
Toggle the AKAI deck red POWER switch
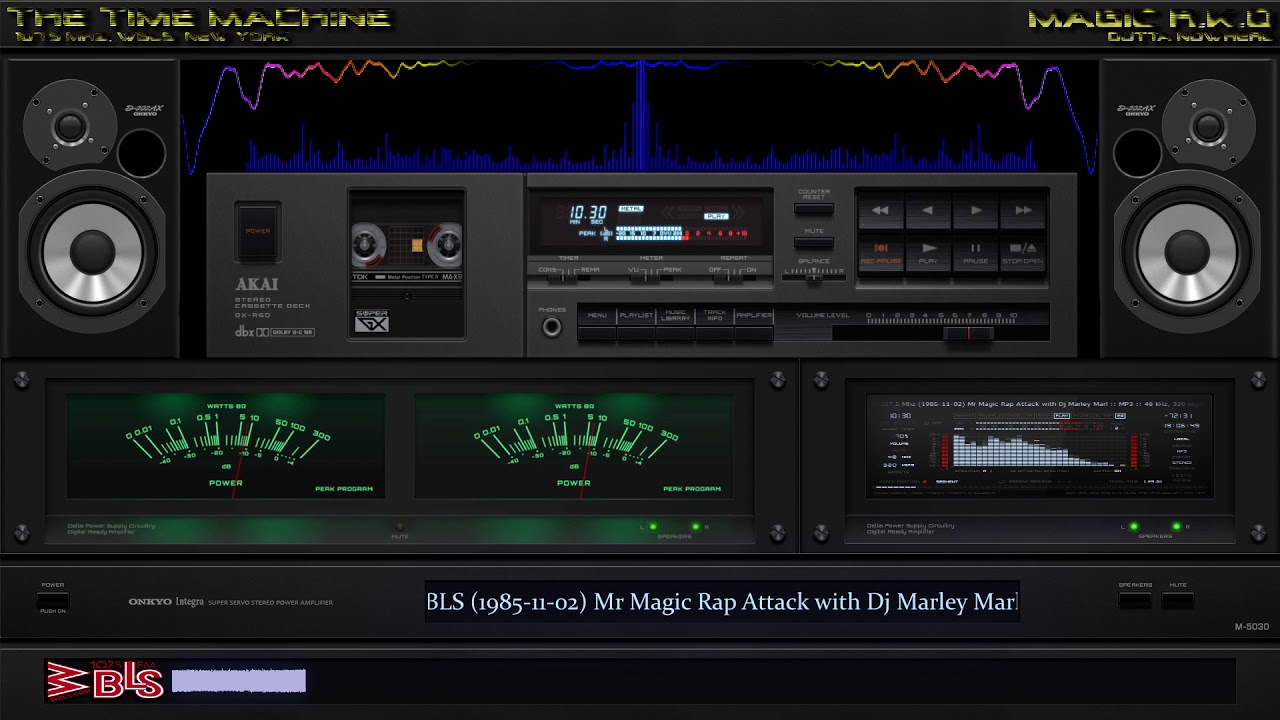(x=258, y=231)
